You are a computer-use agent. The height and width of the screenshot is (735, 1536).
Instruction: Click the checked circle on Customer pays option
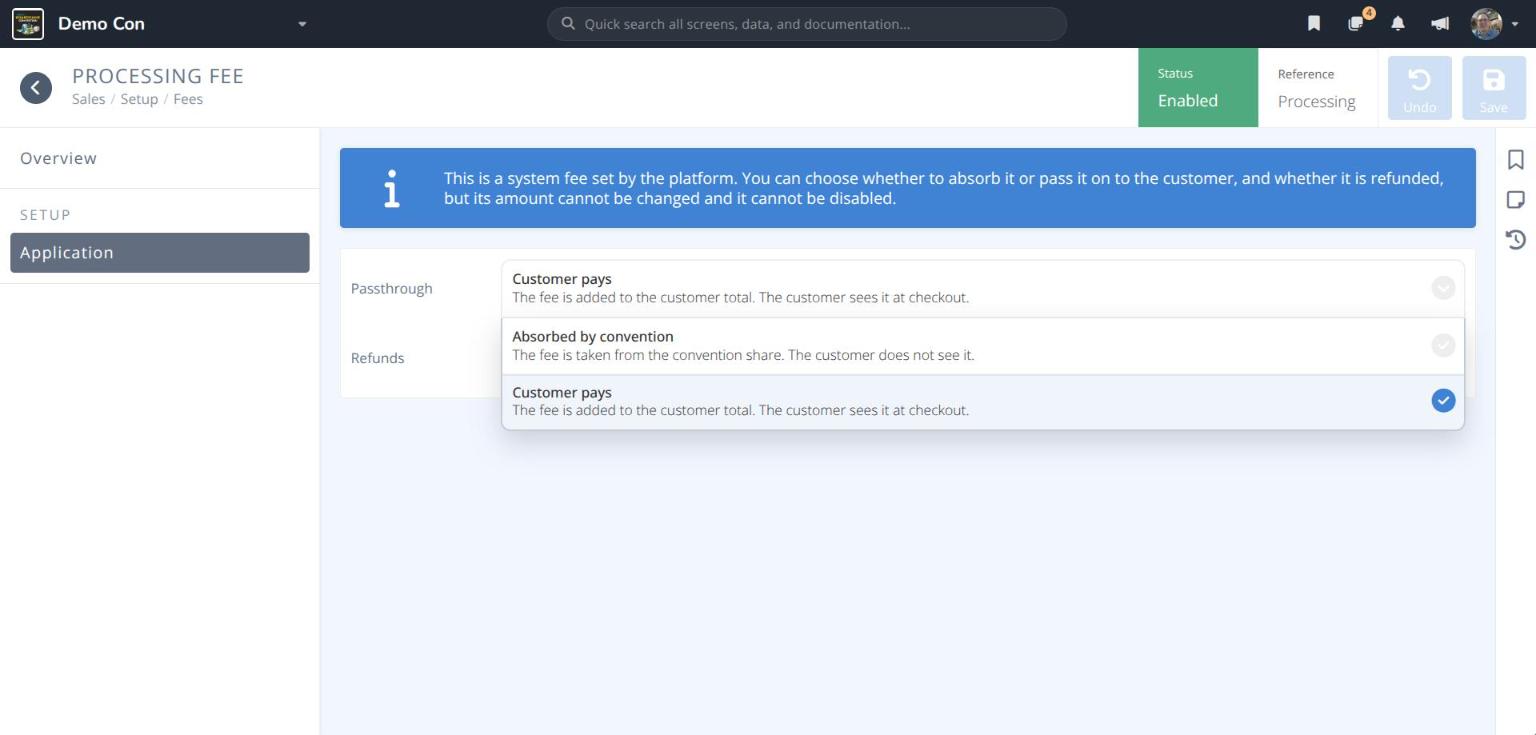1443,401
